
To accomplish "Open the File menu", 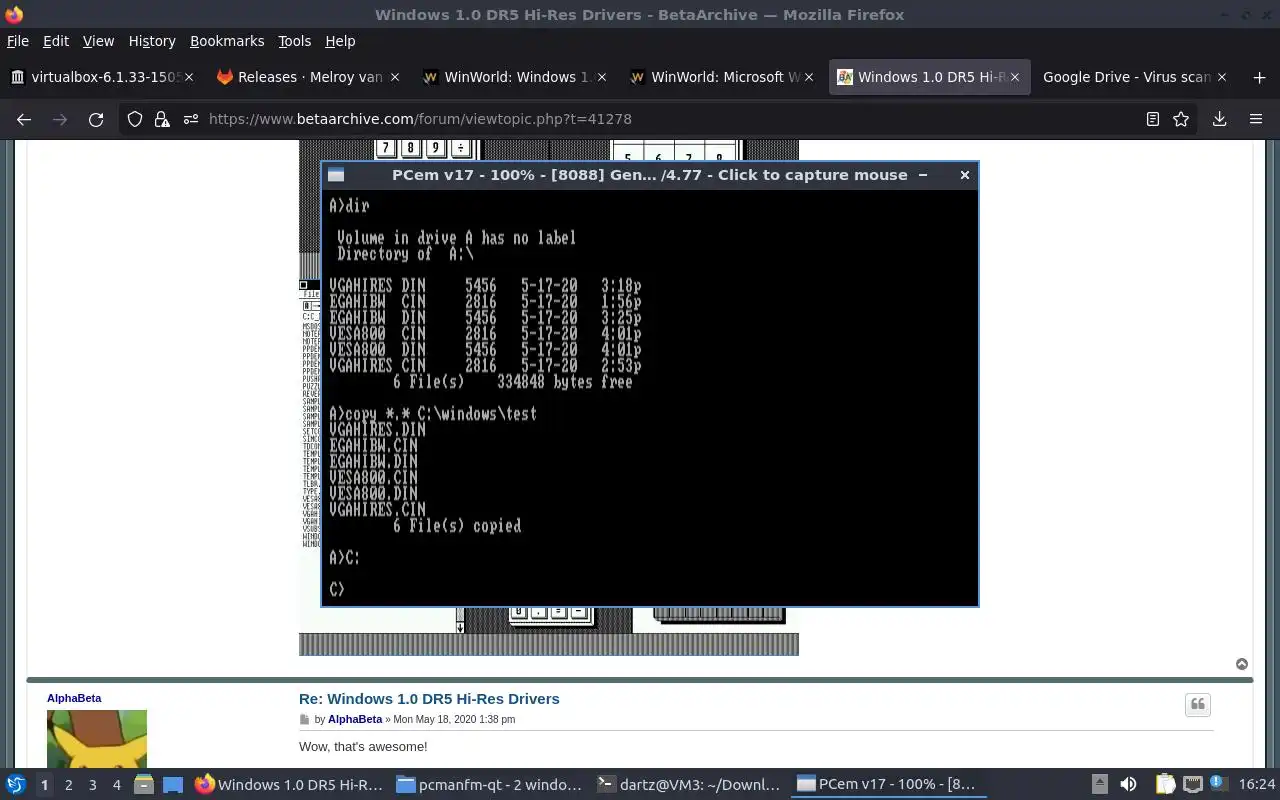I will pyautogui.click(x=18, y=41).
